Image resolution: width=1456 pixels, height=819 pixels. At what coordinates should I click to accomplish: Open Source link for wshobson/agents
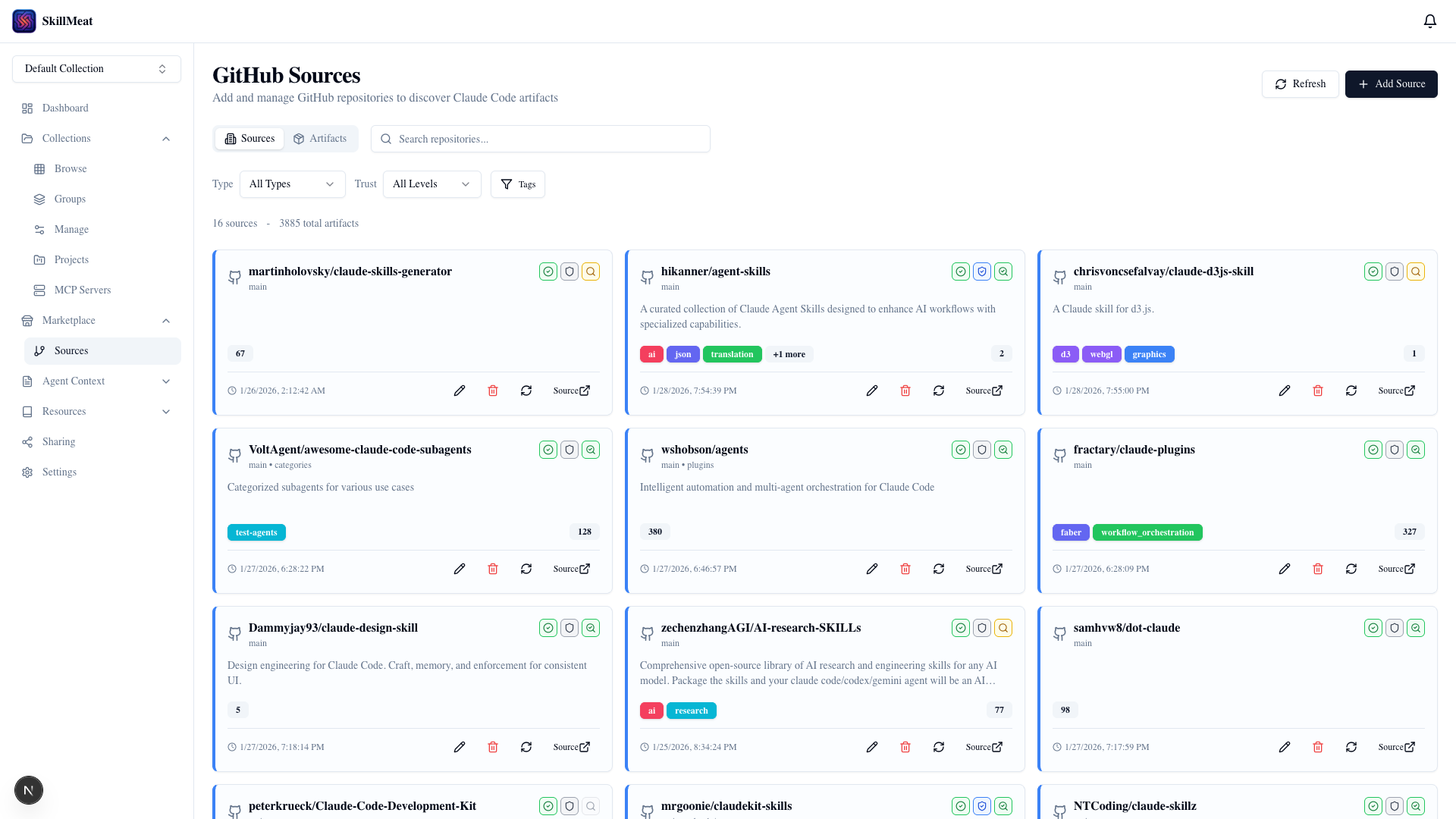pyautogui.click(x=984, y=569)
